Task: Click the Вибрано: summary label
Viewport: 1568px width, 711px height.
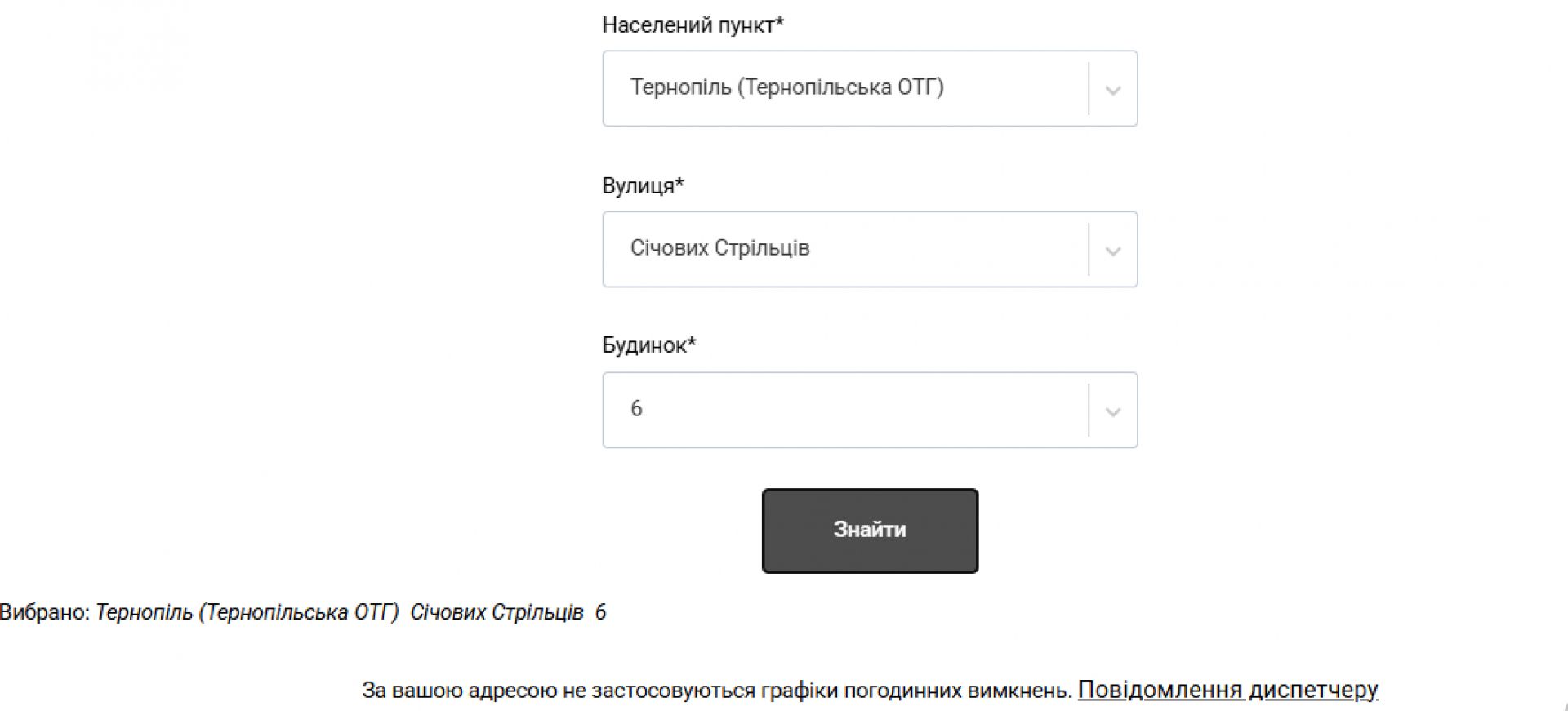Action: coord(44,612)
